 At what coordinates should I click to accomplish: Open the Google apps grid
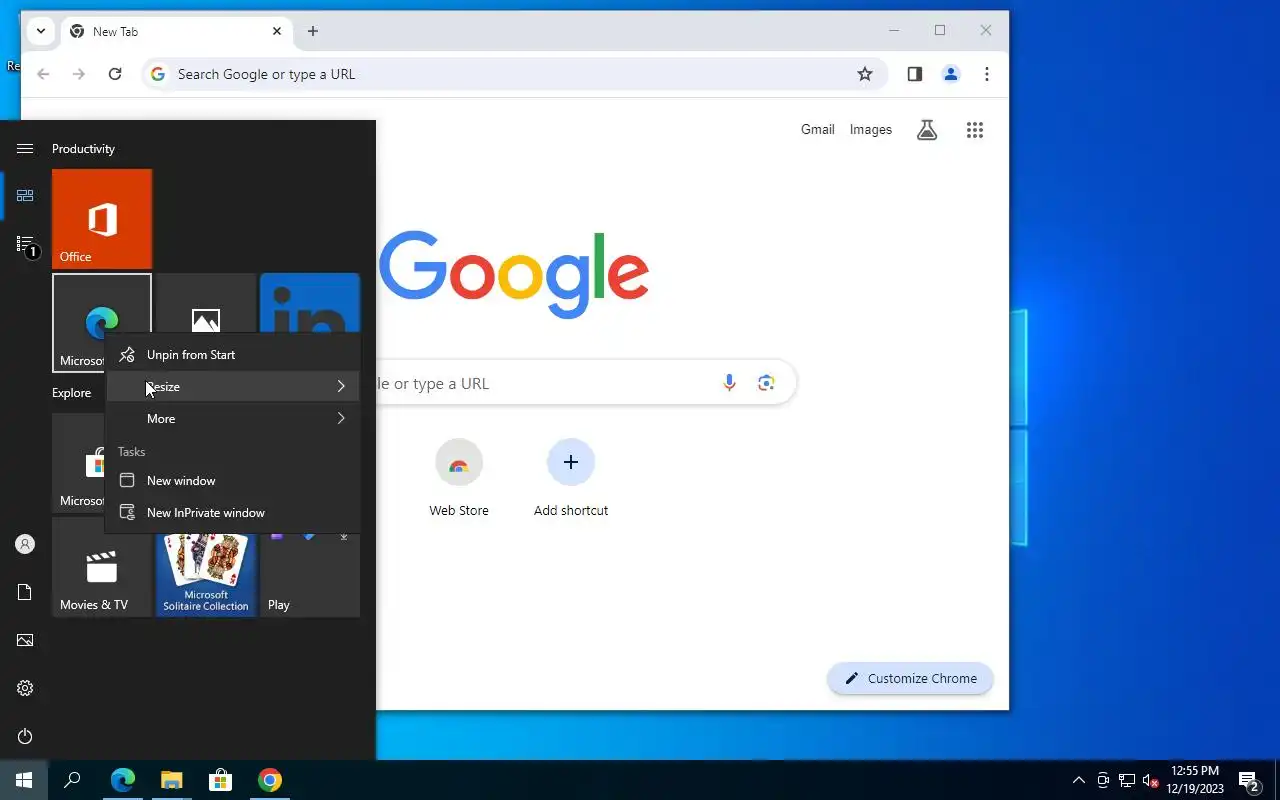click(975, 129)
